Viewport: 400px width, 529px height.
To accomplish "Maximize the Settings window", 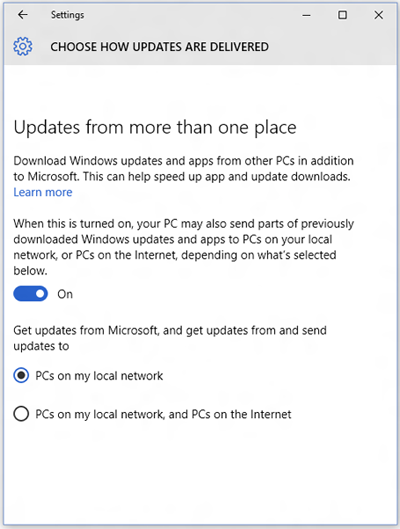I will click(342, 15).
